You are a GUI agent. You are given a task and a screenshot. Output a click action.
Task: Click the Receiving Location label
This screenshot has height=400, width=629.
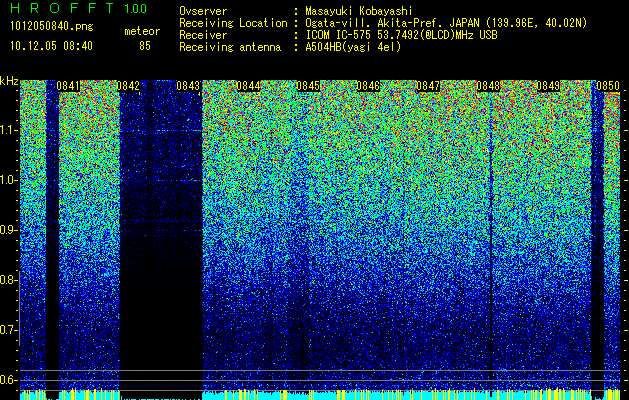[233, 23]
